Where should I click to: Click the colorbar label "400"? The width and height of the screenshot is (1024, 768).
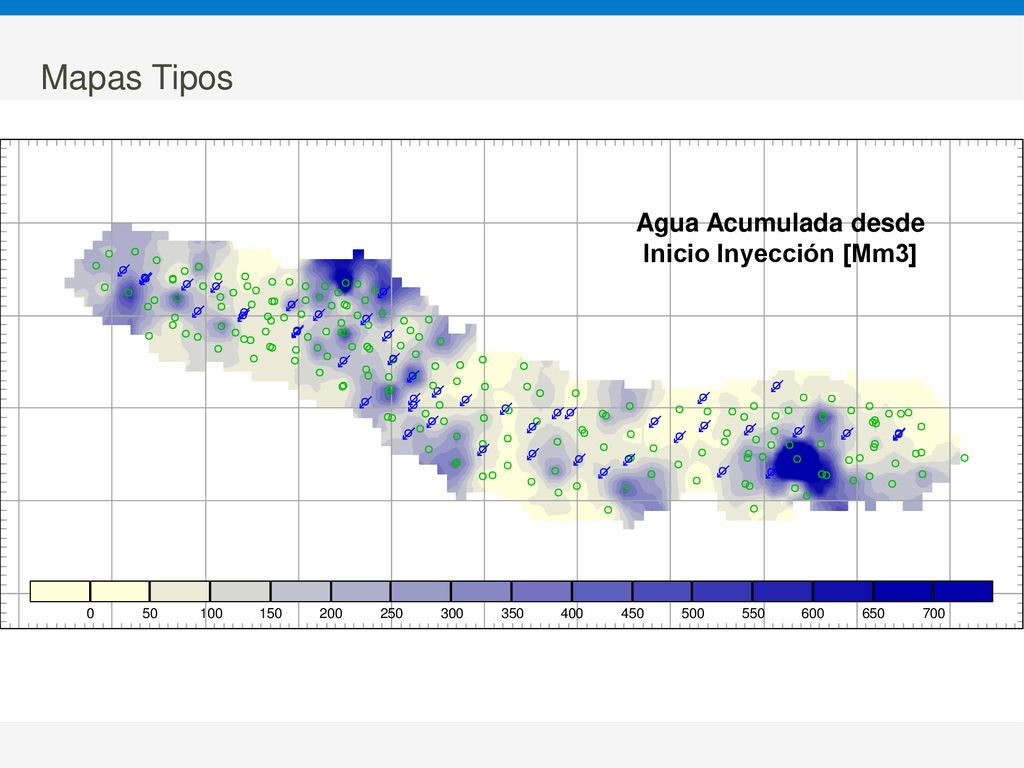coord(572,613)
